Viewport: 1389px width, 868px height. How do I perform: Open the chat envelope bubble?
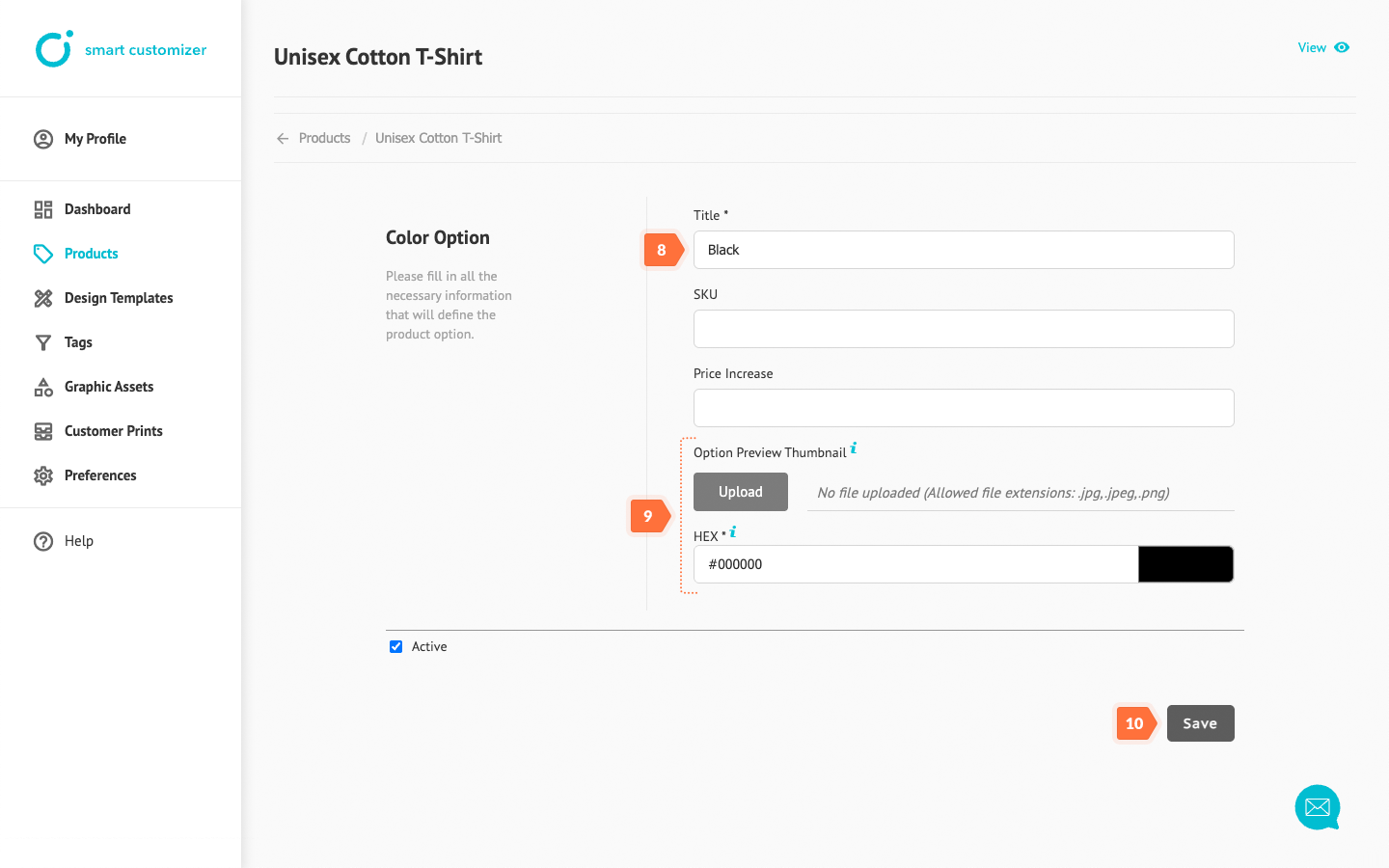click(1318, 807)
